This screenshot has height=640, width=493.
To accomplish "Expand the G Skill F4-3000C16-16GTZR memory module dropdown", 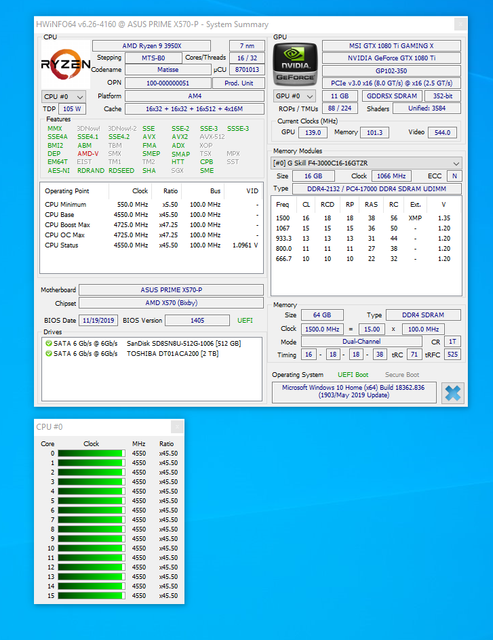I will (x=366, y=163).
